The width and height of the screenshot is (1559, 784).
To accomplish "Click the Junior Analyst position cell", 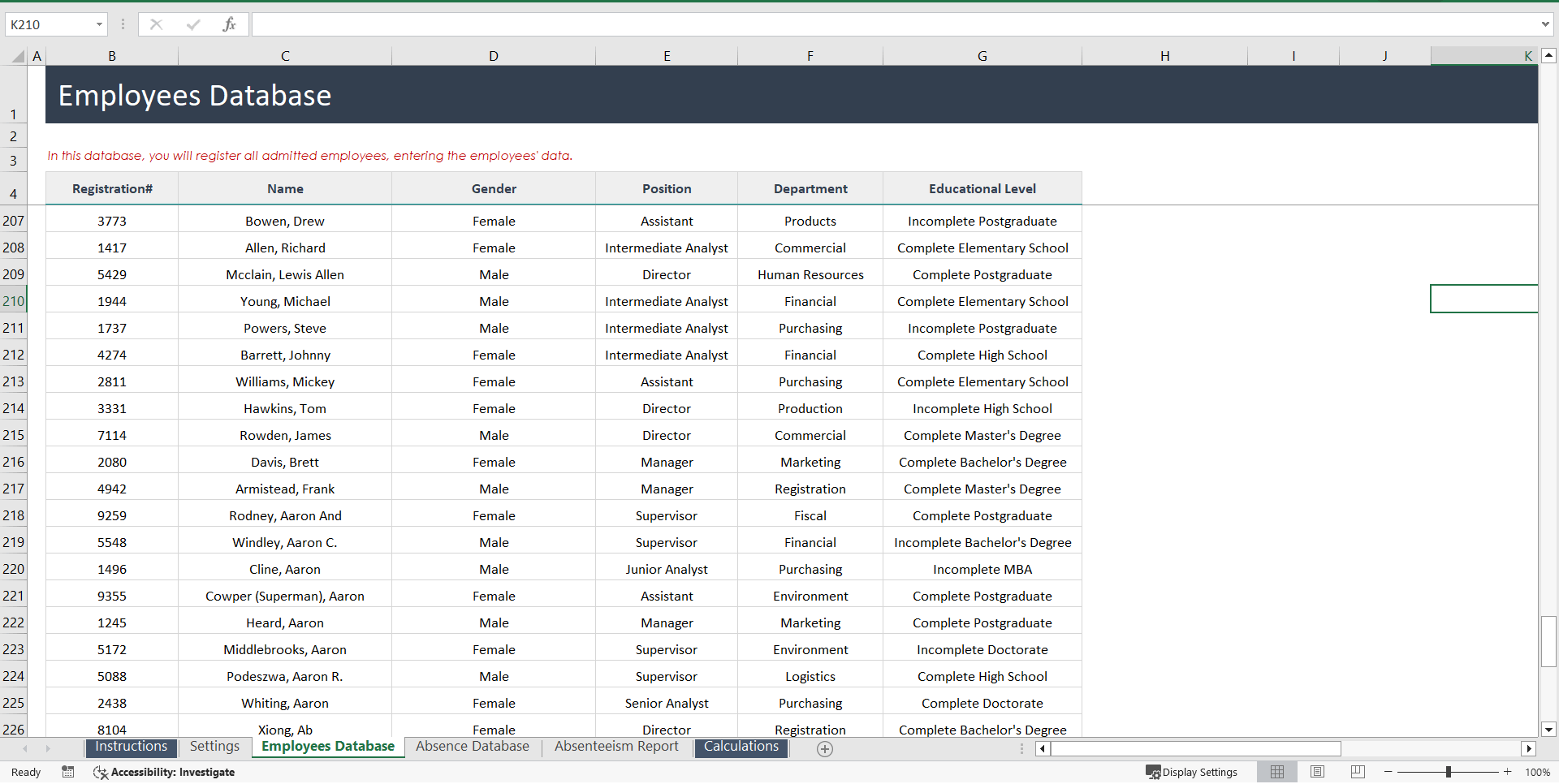I will (x=667, y=569).
